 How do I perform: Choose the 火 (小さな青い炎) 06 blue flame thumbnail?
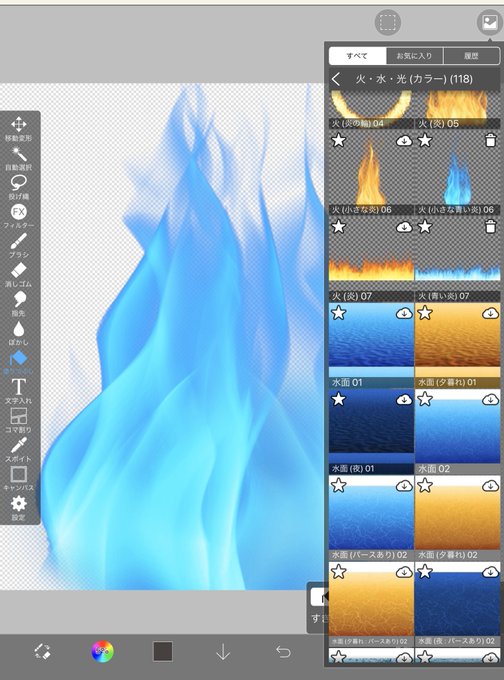click(458, 173)
